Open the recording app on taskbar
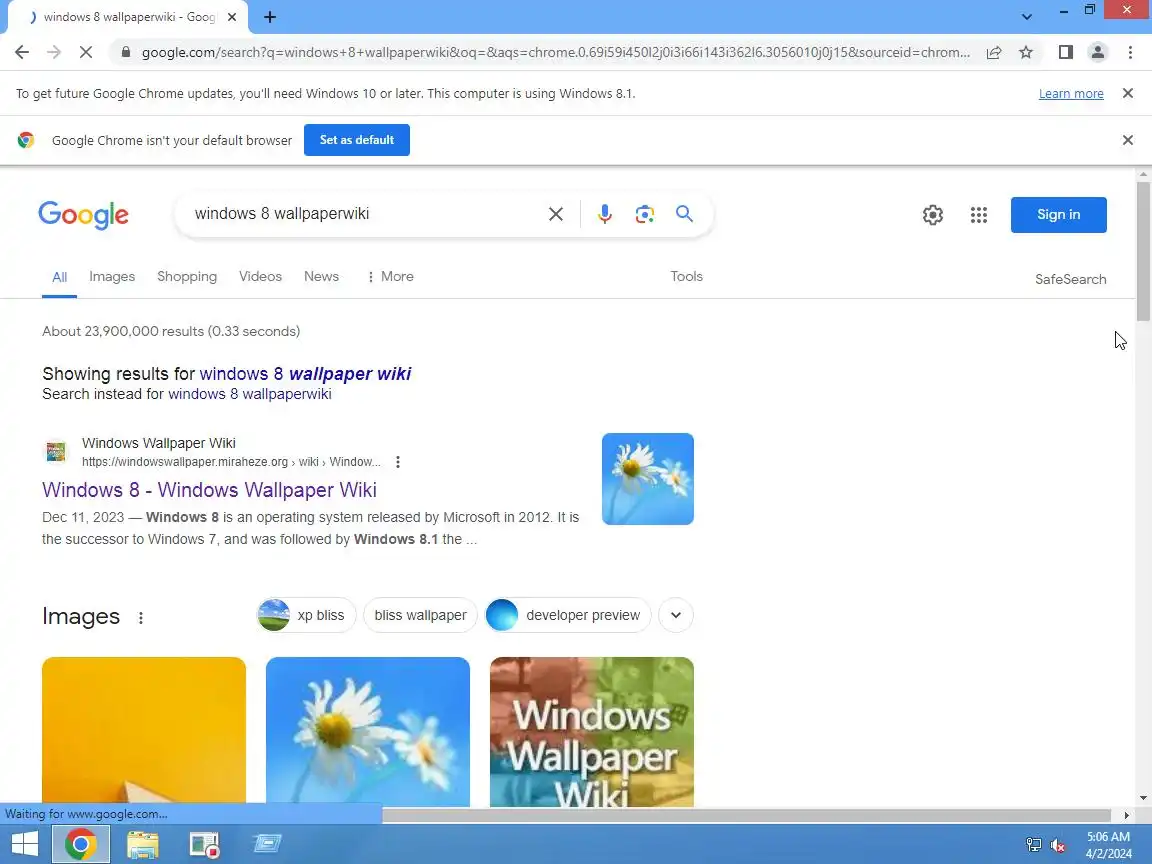The width and height of the screenshot is (1152, 864). (x=204, y=843)
